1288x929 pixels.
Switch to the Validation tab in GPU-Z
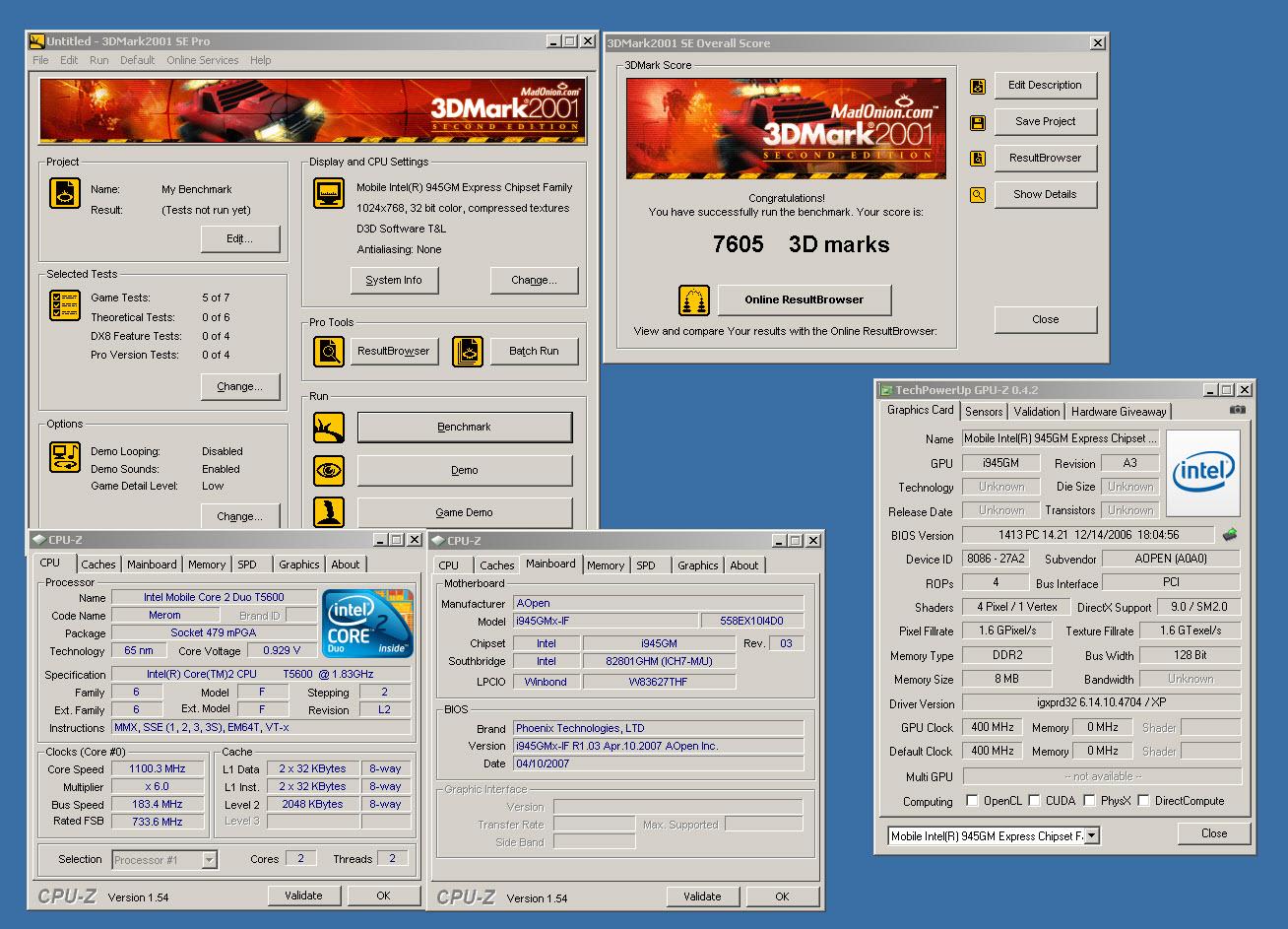(1037, 412)
